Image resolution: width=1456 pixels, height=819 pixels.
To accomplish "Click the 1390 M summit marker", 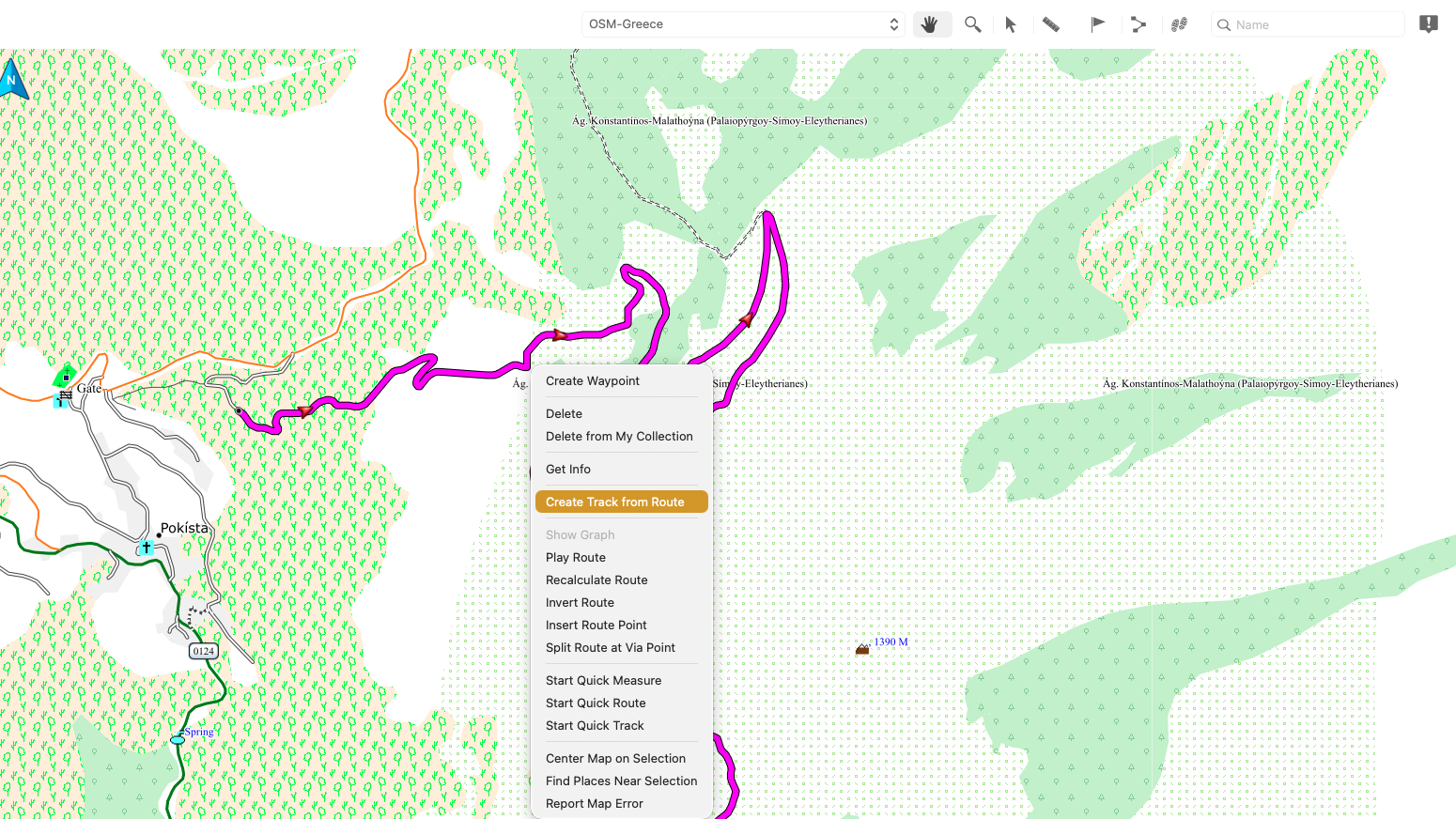I will [862, 649].
